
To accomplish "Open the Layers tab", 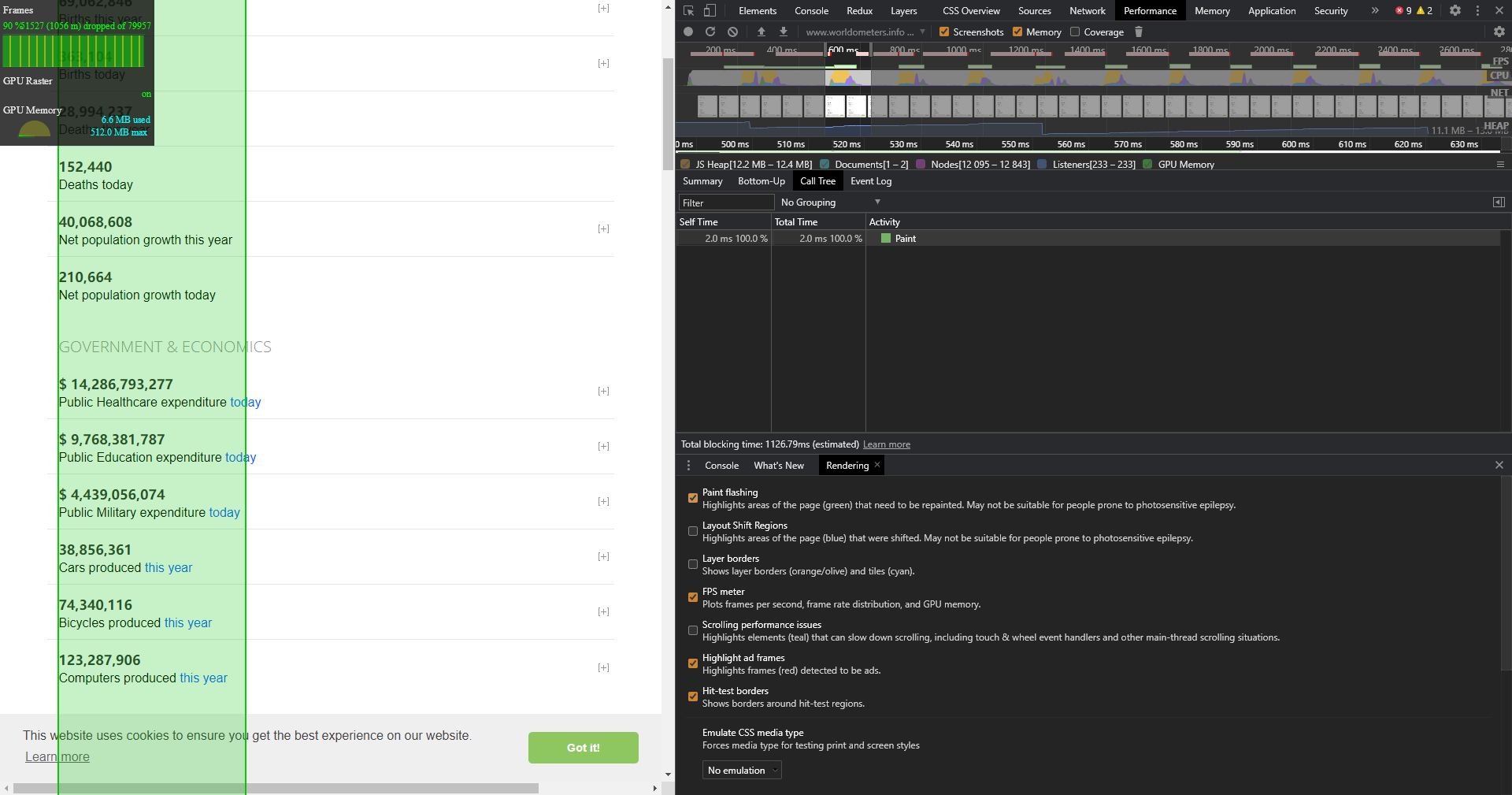I will click(x=904, y=11).
